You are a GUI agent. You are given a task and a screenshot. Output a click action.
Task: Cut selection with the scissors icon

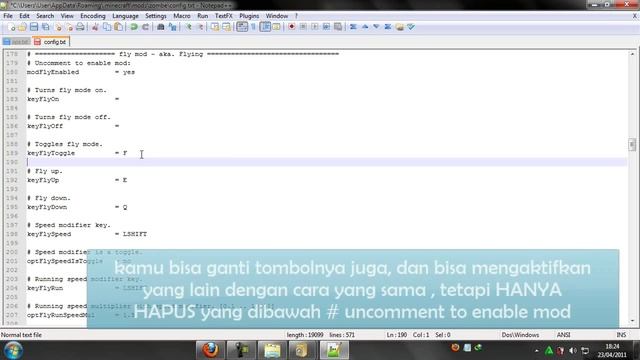pyautogui.click(x=95, y=27)
